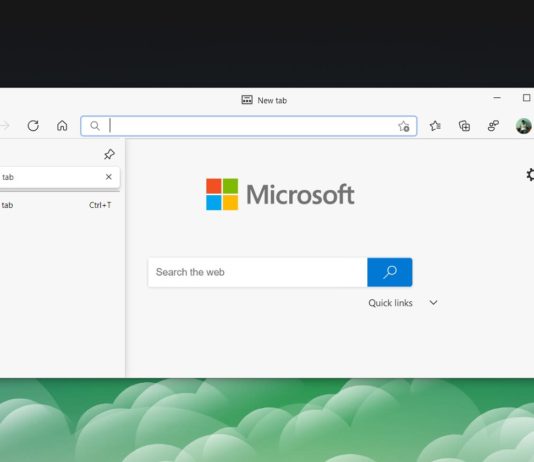Pin the vertical tabs pane
The height and width of the screenshot is (462, 534).
[x=109, y=154]
